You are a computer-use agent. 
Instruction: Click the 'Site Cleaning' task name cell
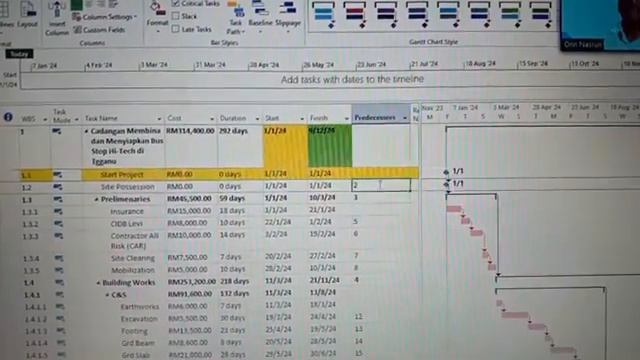pyautogui.click(x=133, y=258)
